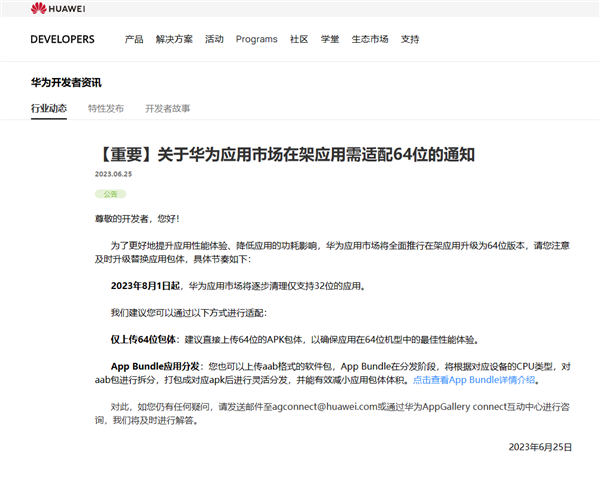The width and height of the screenshot is (600, 488).
Task: Click the greeting 尊敬的开发者，您好!
Action: pyautogui.click(x=137, y=219)
